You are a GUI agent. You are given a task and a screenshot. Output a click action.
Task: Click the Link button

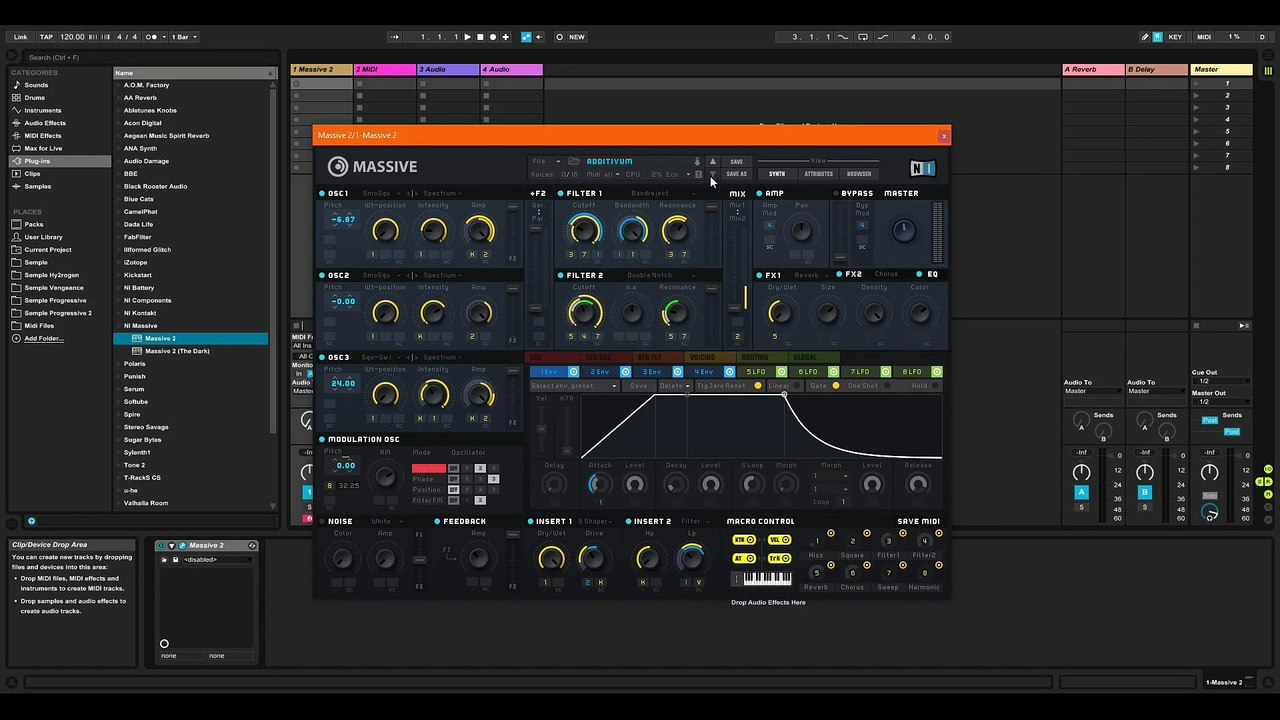pos(21,37)
